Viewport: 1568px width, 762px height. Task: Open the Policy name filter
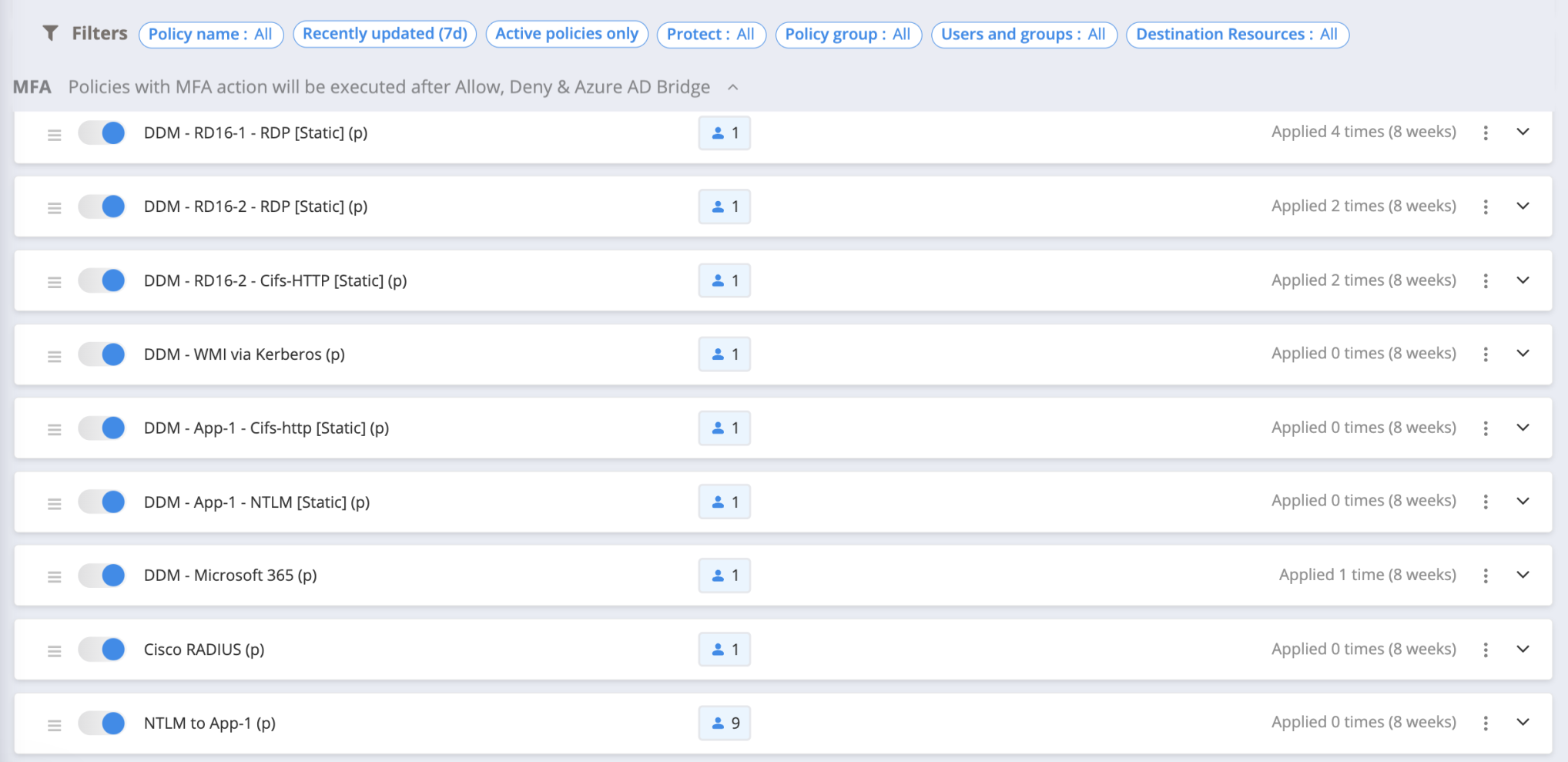coord(210,35)
